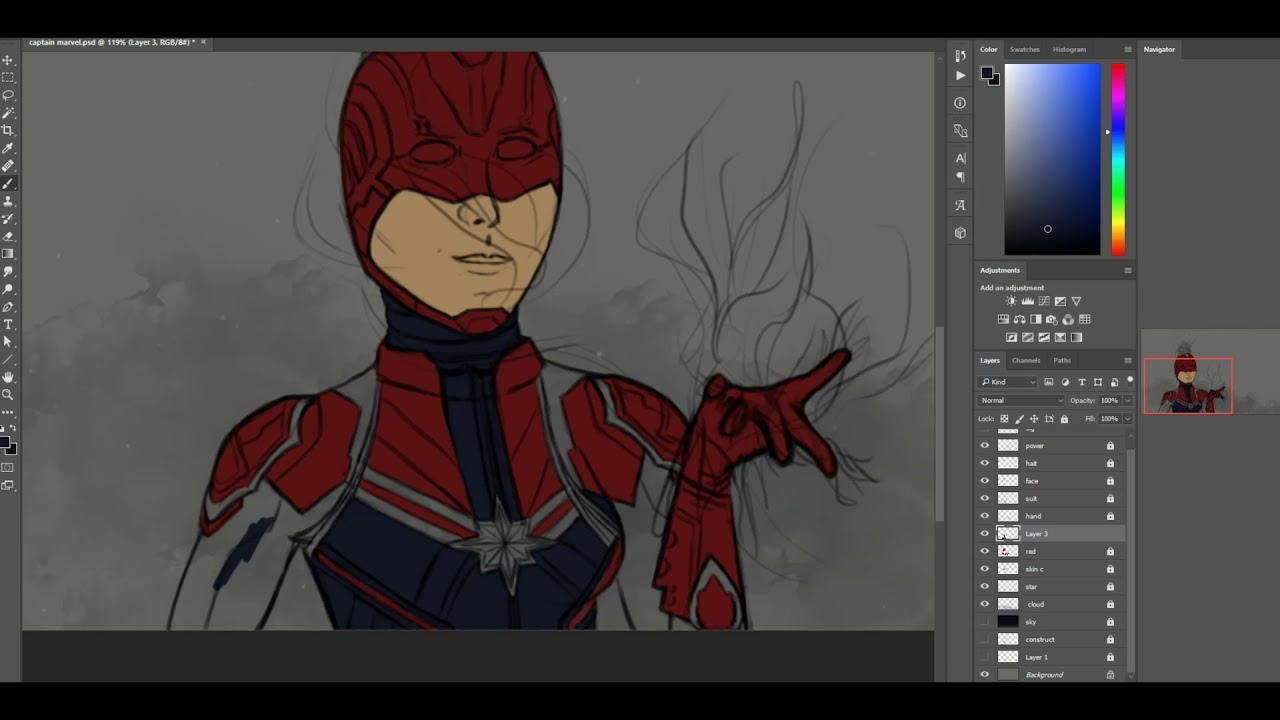Add a Gradient Map adjustment
This screenshot has height=720, width=1280.
(x=1076, y=337)
